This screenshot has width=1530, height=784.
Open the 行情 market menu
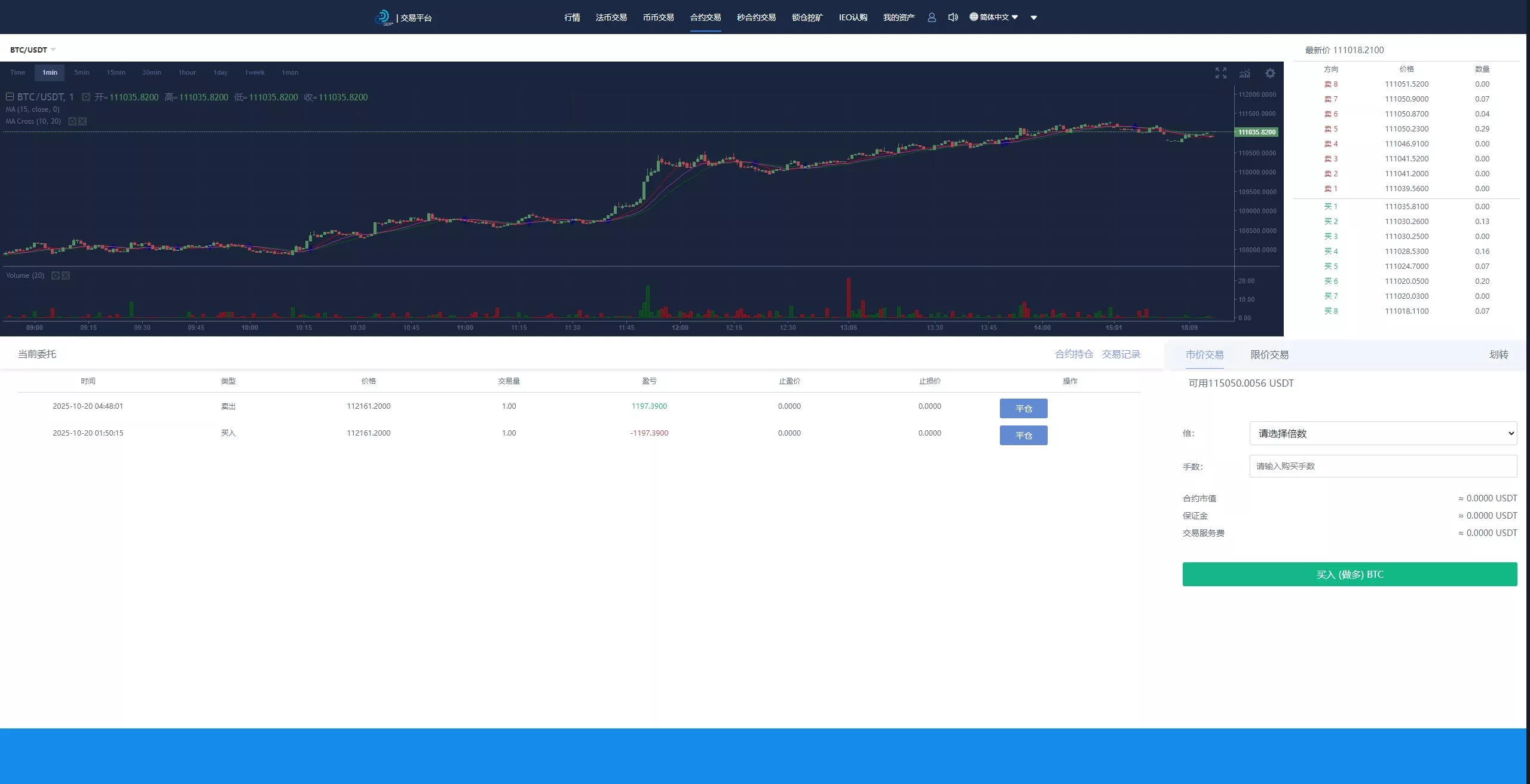click(572, 17)
